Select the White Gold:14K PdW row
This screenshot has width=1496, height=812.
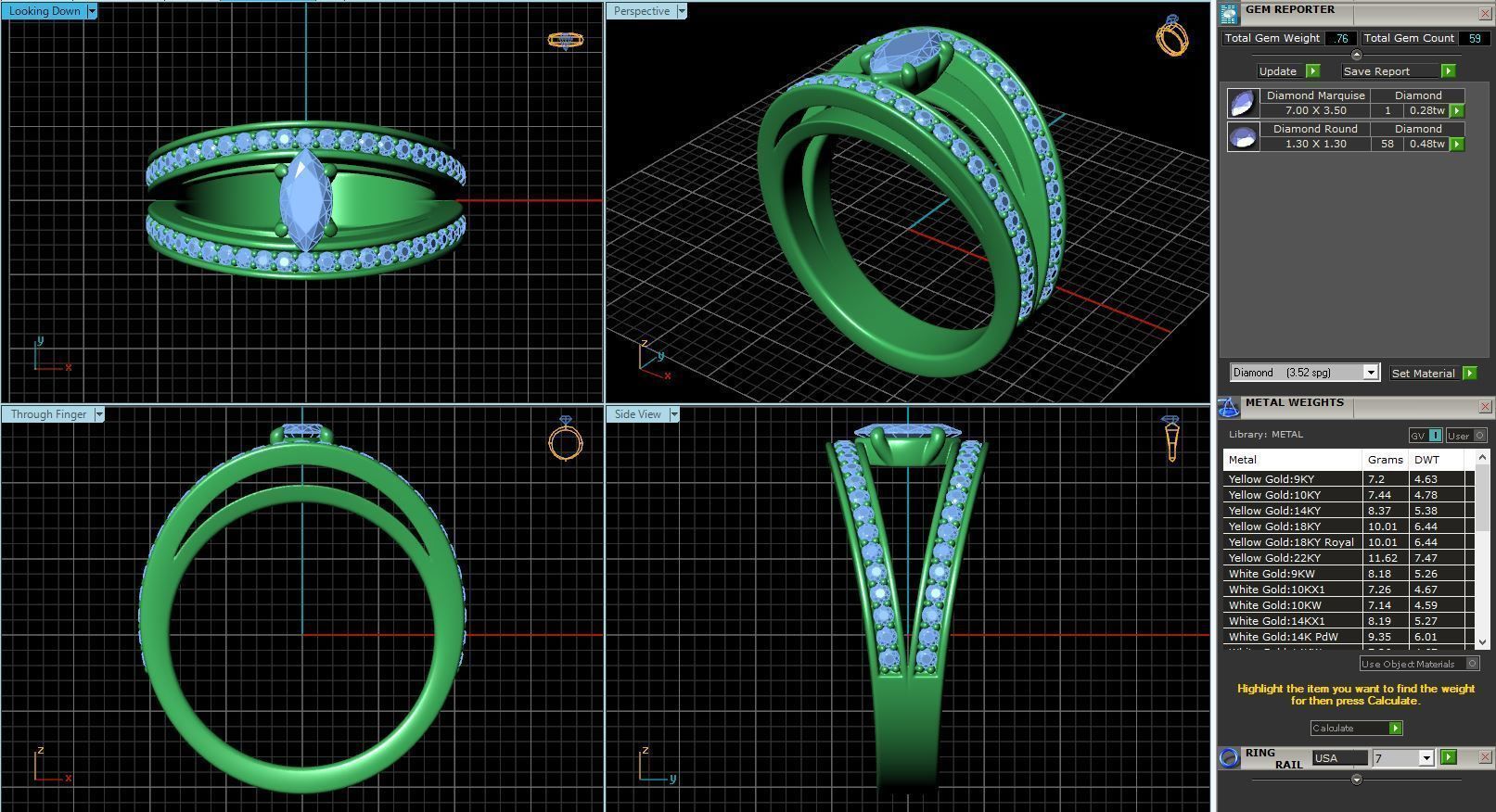[1349, 637]
